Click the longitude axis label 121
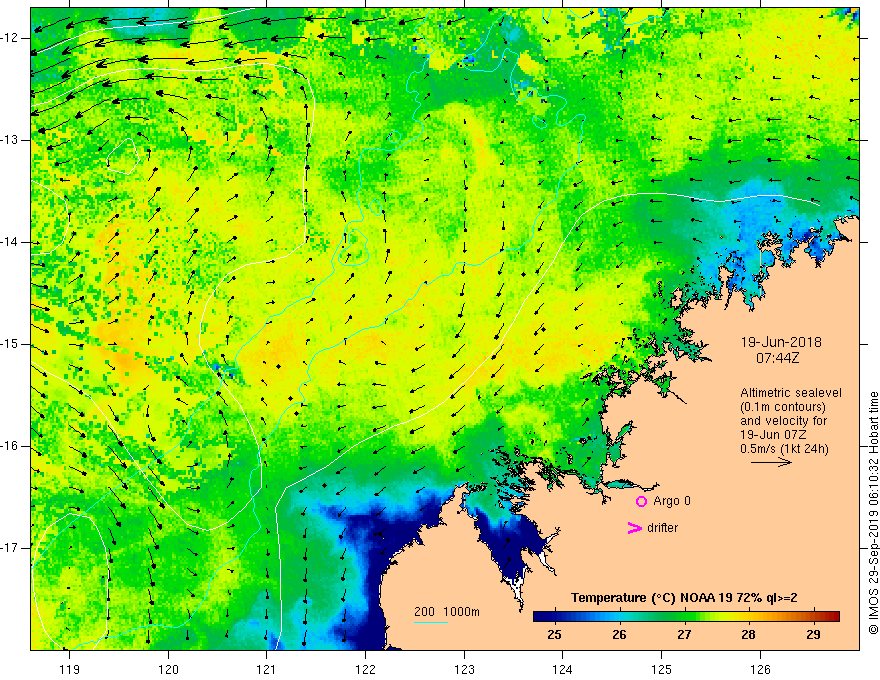 click(267, 669)
